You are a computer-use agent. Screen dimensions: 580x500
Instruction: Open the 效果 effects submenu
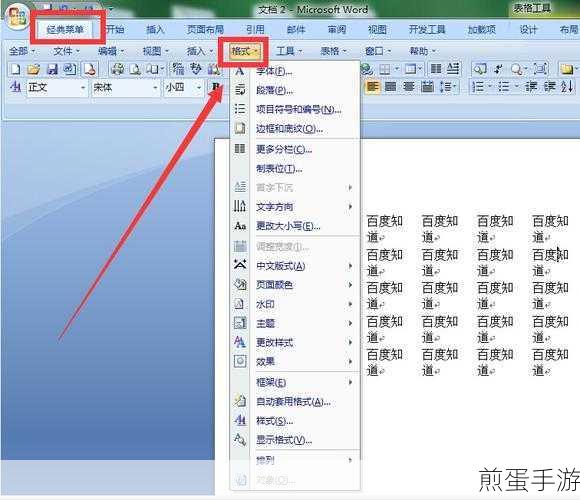pos(295,361)
